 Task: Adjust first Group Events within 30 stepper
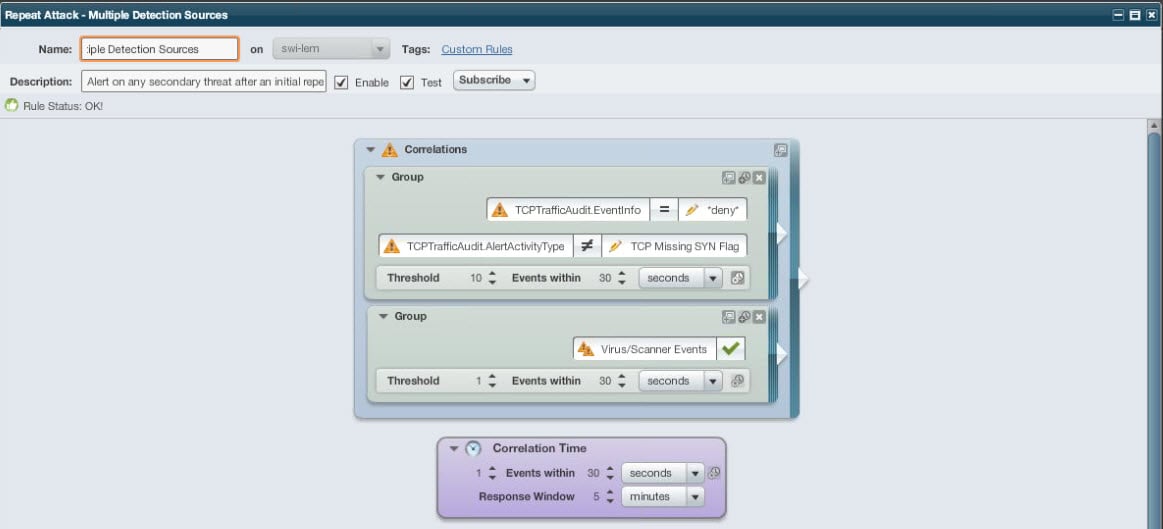(622, 278)
